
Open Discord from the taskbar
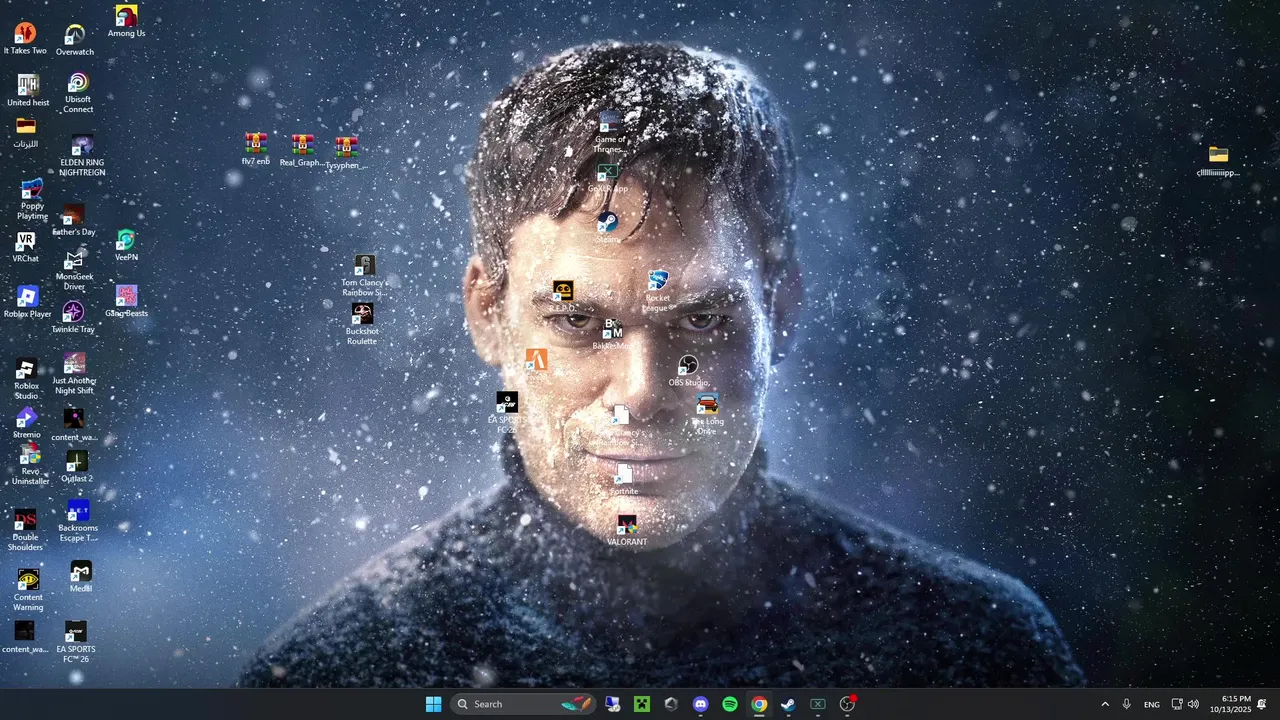pos(700,704)
